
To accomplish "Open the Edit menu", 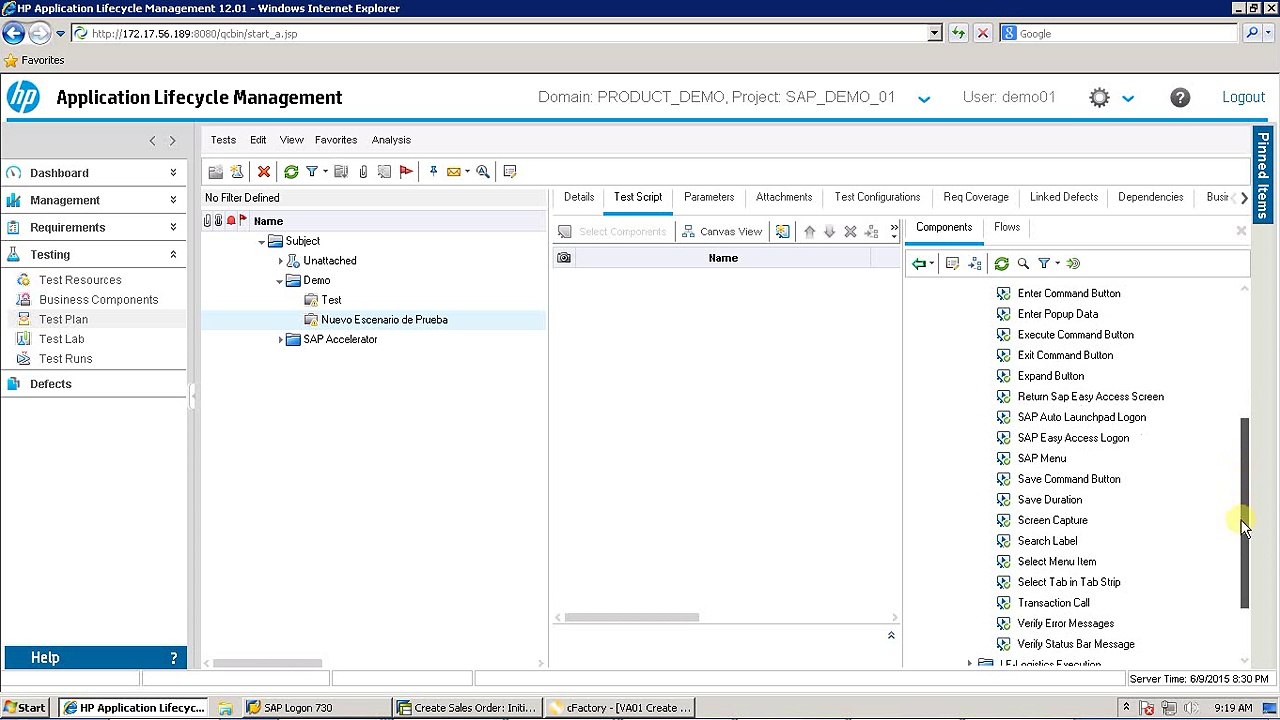I will point(258,140).
